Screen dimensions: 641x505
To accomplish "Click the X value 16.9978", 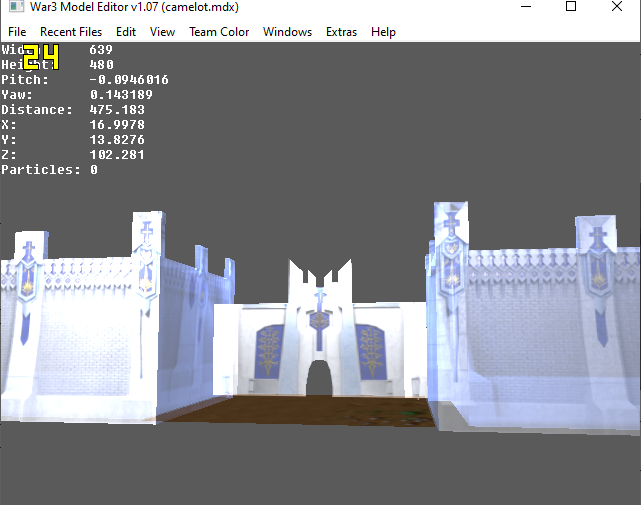I will pos(117,125).
